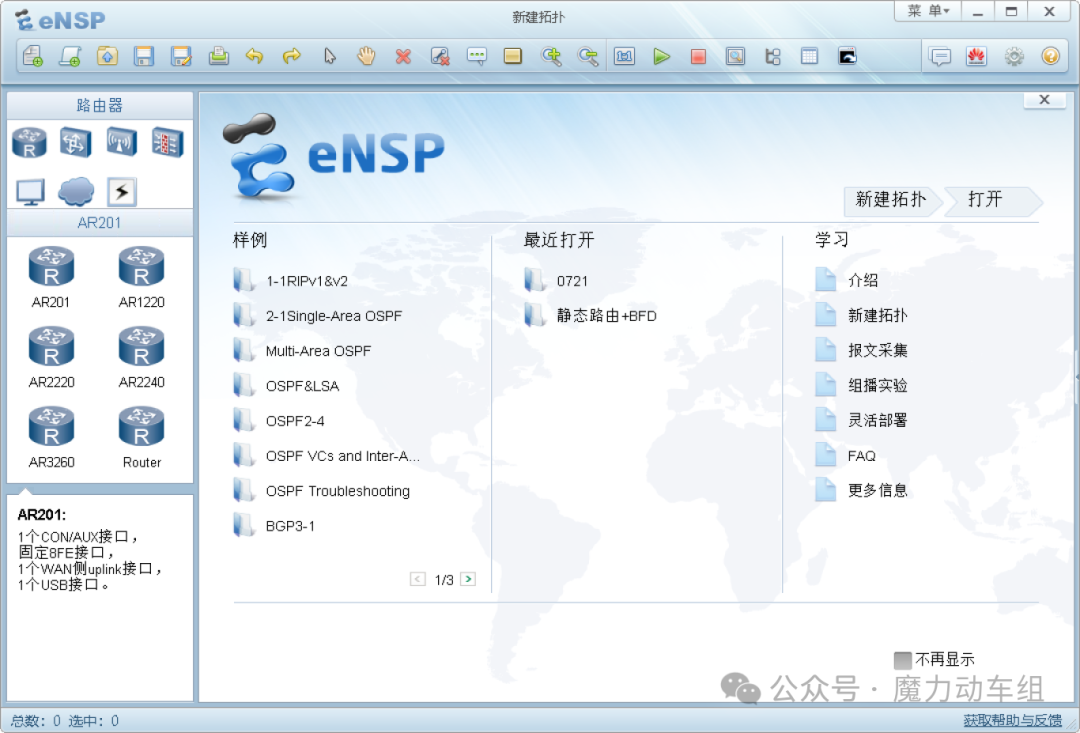Viewport: 1080px width, 733px height.
Task: Click the Redo arrow icon
Action: [292, 56]
